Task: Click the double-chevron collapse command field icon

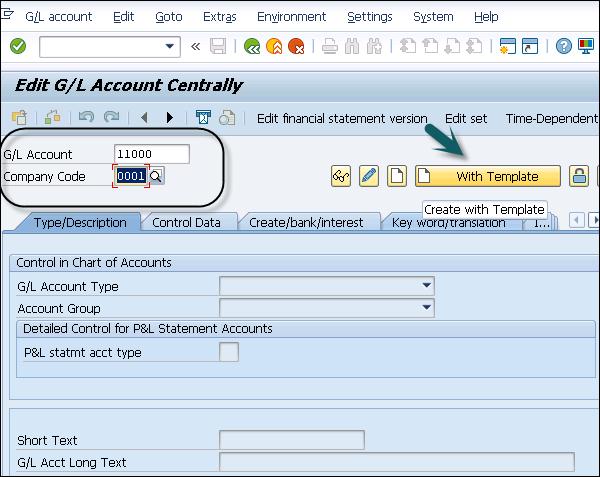Action: [x=196, y=46]
